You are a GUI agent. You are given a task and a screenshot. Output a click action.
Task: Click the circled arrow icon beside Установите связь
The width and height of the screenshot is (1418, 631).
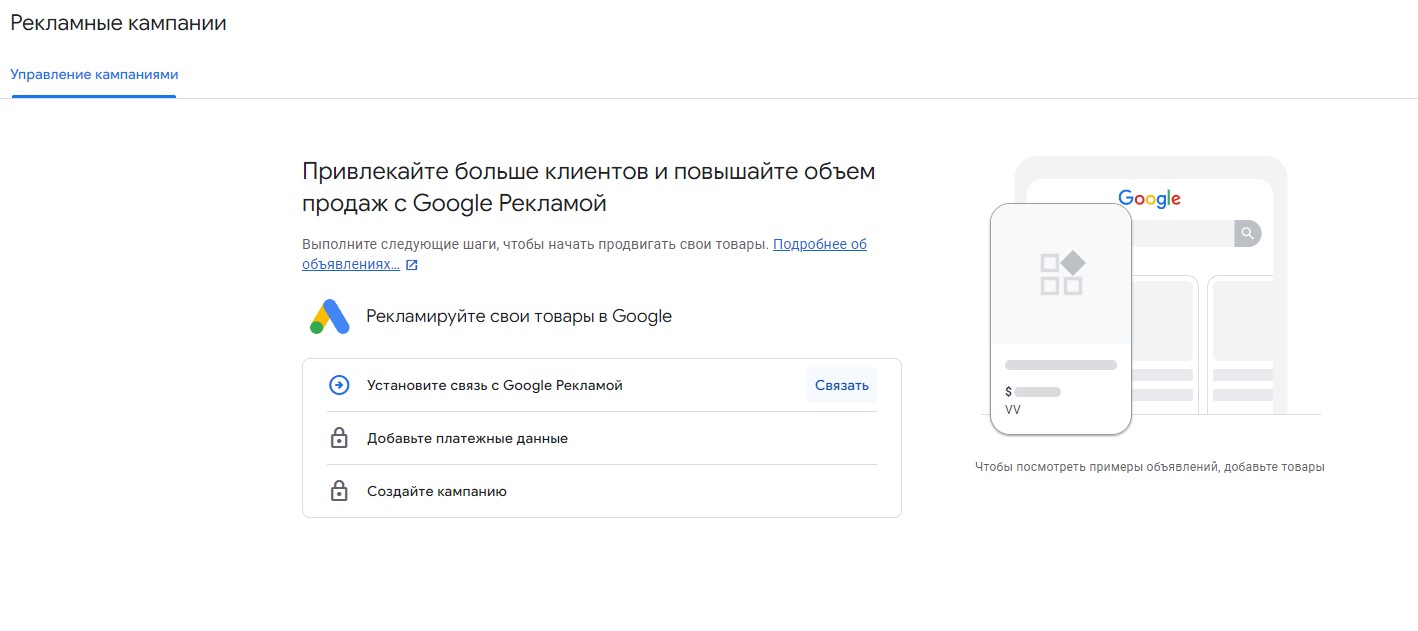click(x=339, y=385)
